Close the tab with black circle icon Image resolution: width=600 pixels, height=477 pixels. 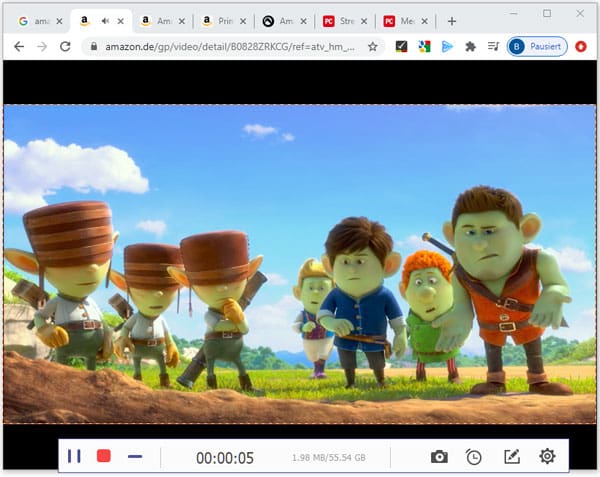[x=303, y=21]
